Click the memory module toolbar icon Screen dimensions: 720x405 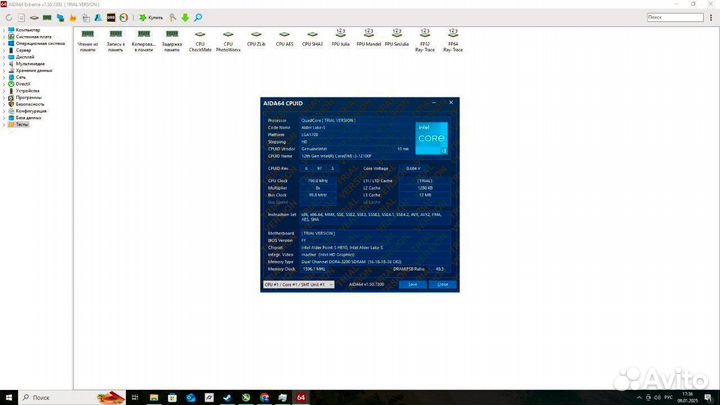click(x=47, y=17)
